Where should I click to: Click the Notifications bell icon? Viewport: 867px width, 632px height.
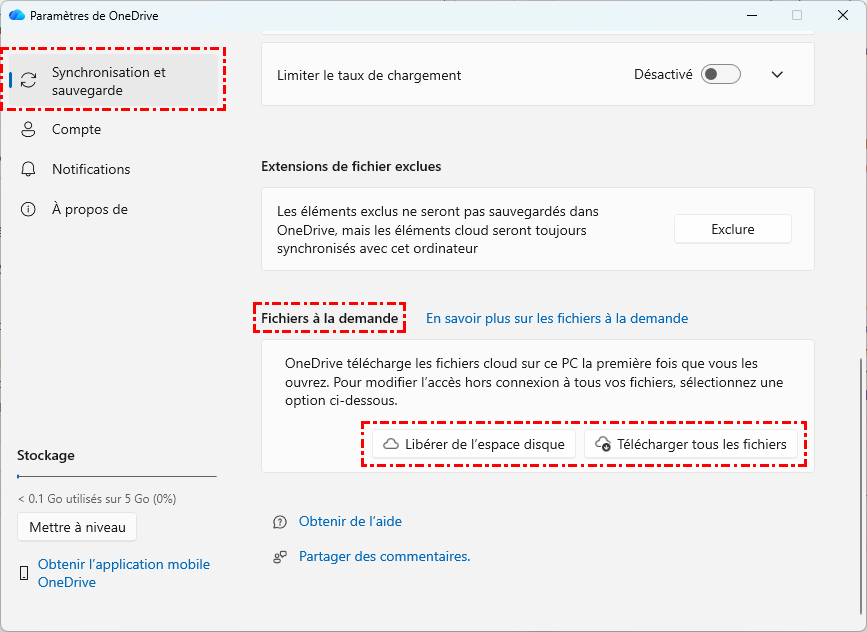pos(28,169)
